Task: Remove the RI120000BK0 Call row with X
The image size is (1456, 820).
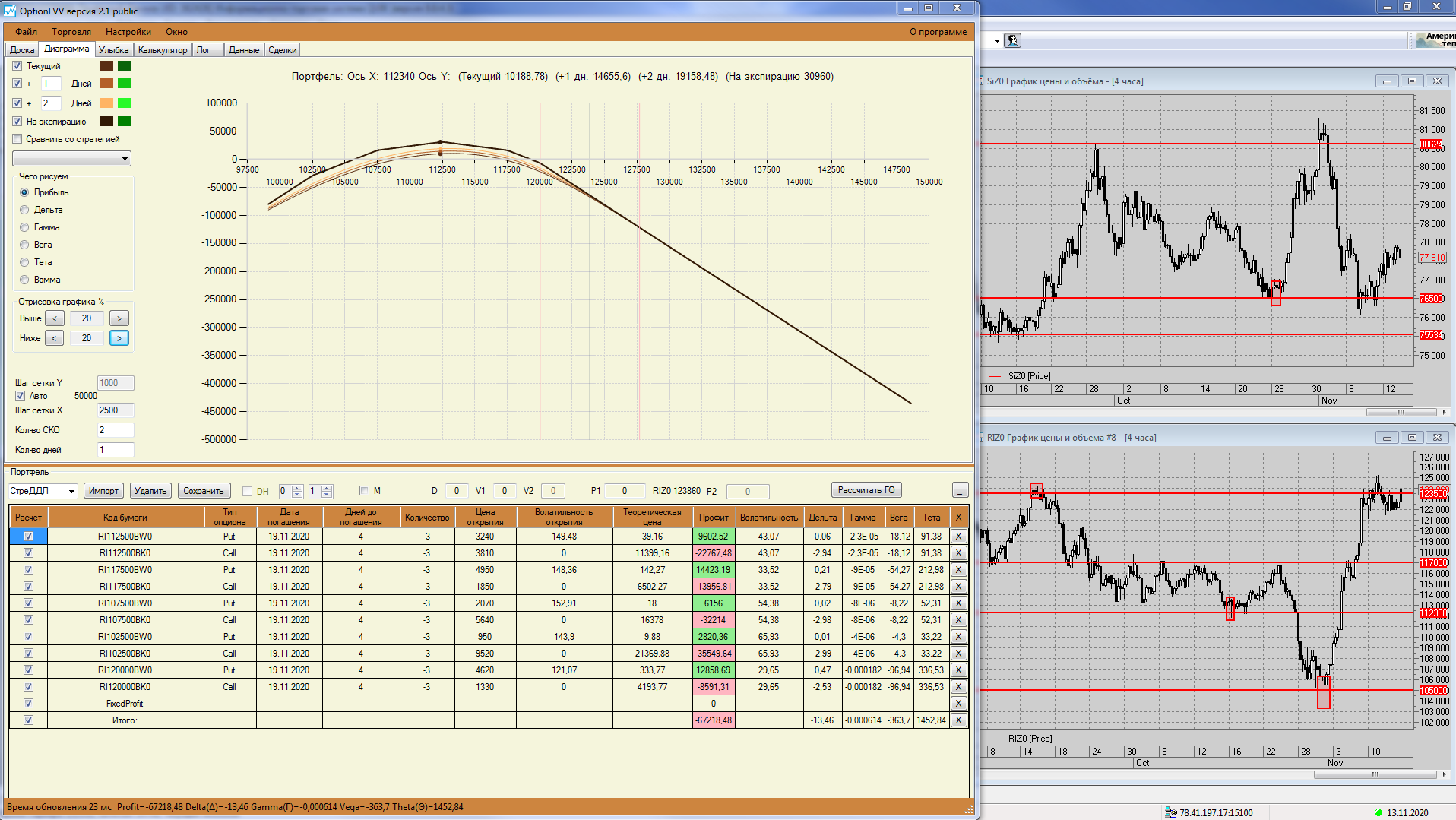Action: point(959,687)
